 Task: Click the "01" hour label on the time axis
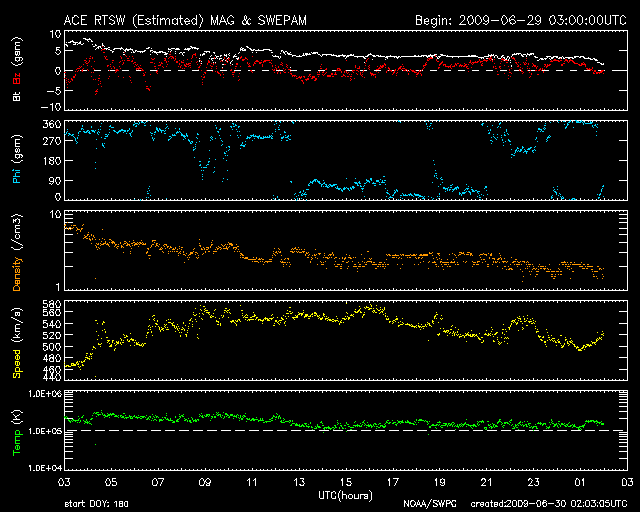580,483
